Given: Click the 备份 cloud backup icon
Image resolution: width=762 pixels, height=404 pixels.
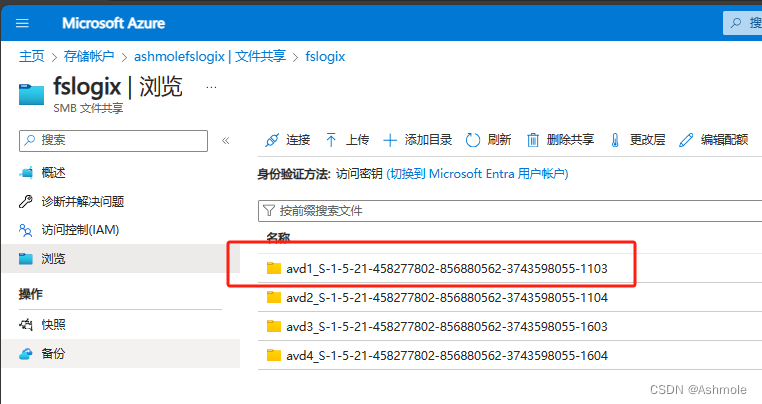Looking at the screenshot, I should click(x=26, y=354).
